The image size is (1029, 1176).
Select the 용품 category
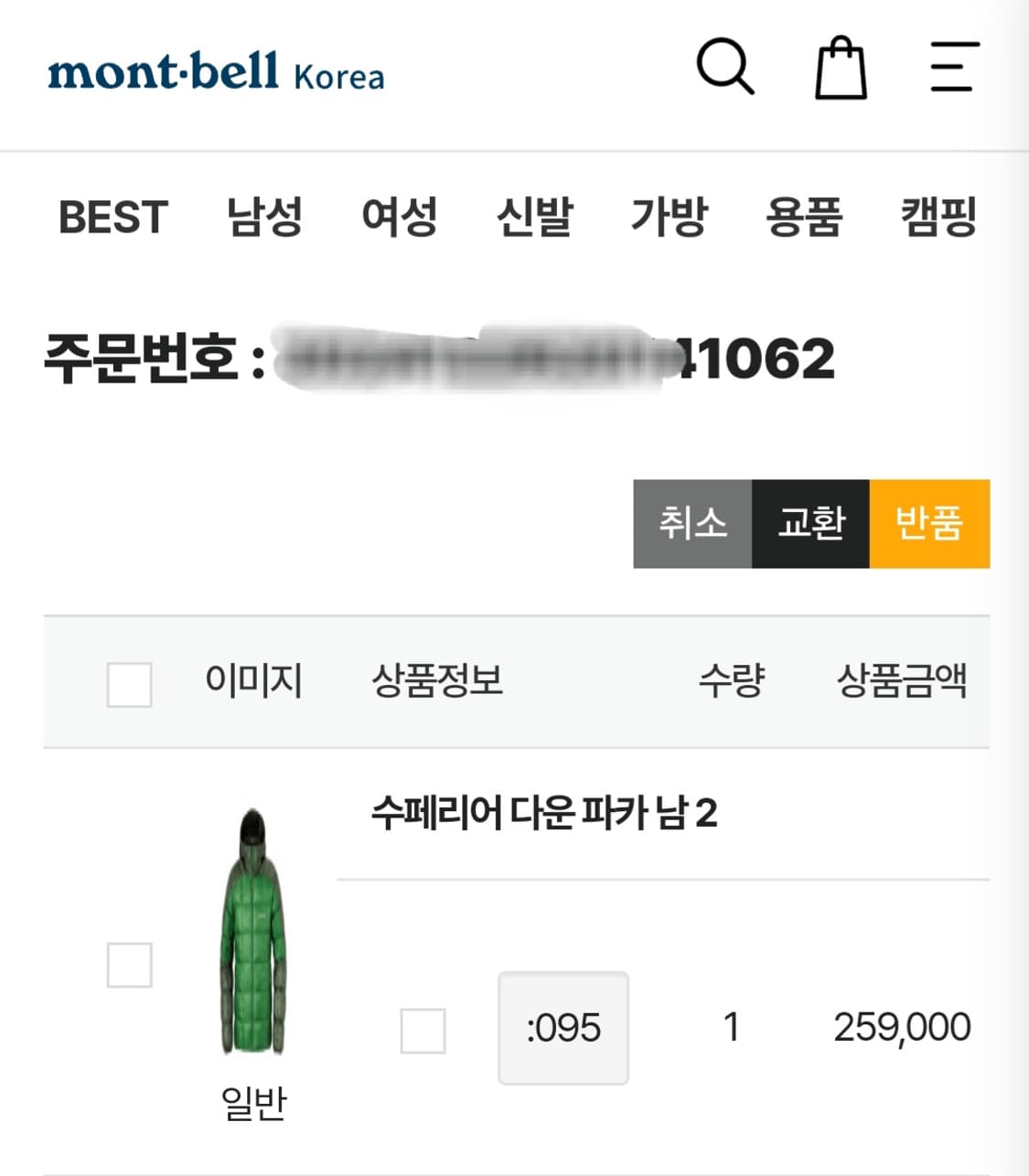(803, 218)
